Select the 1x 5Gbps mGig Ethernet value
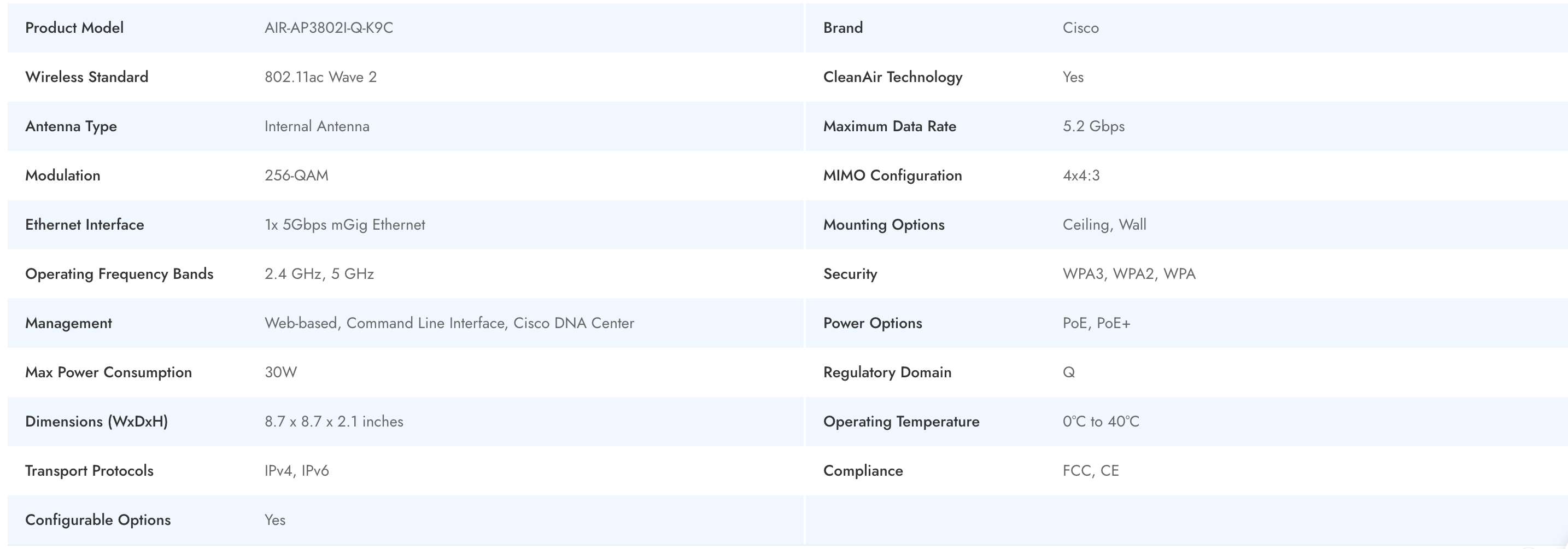The width and height of the screenshot is (1568, 549). tap(344, 225)
